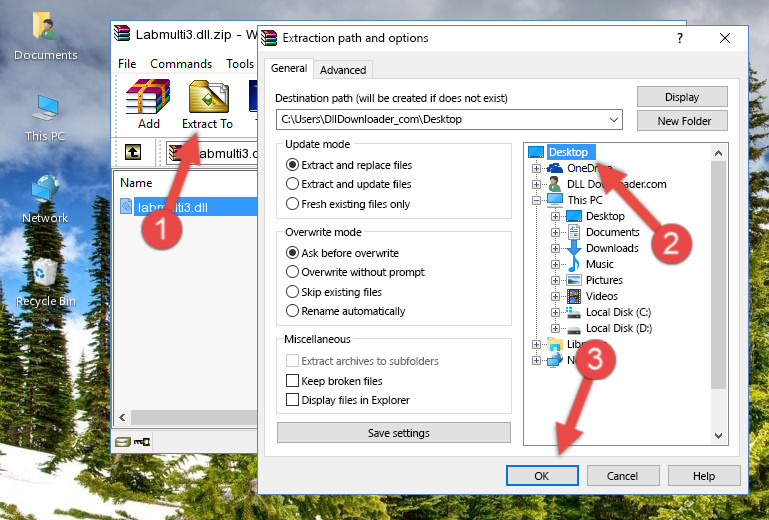Click the This PC monitor icon in tree

coord(555,200)
